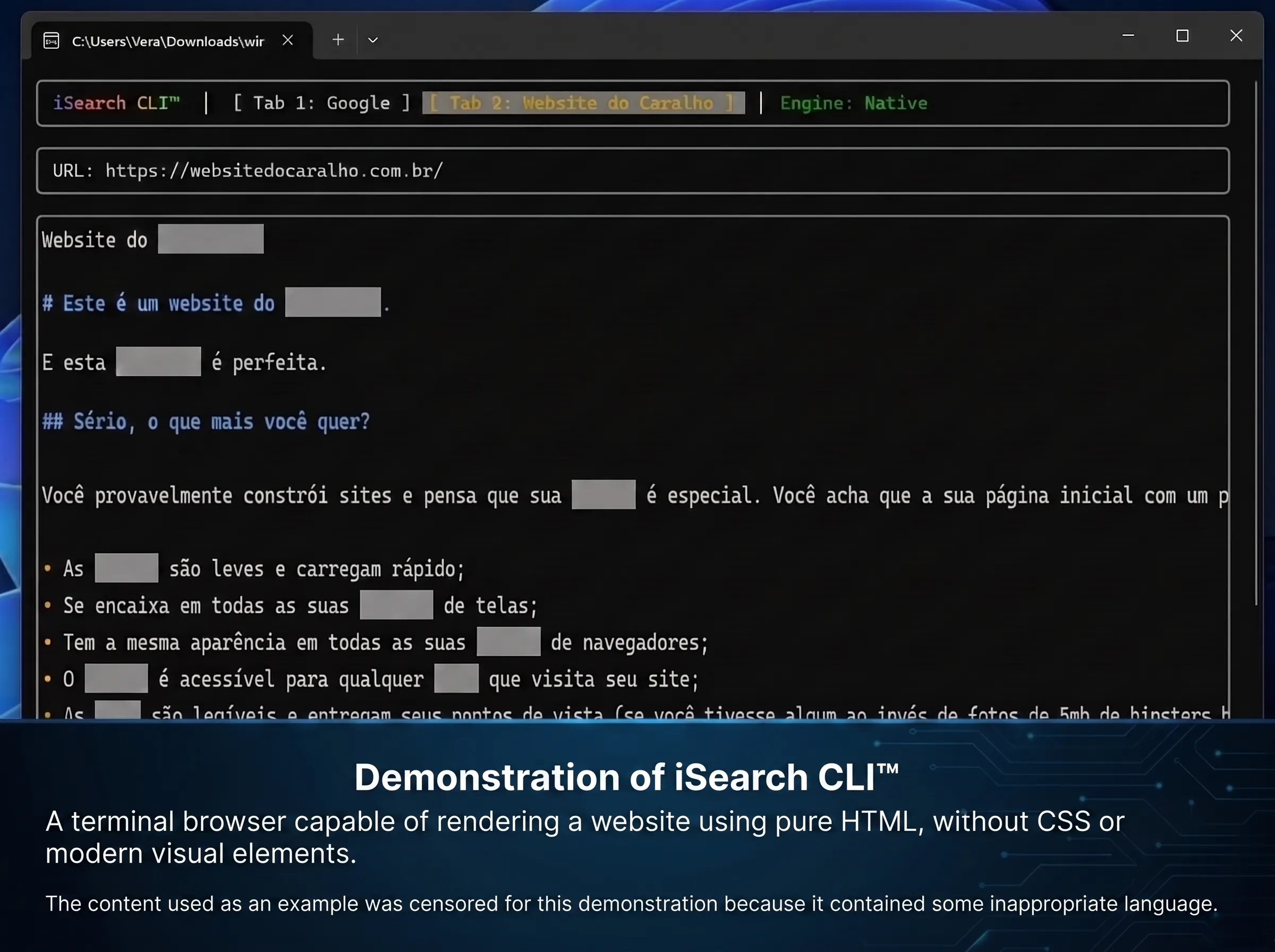Click bullet 'é acessível para qualquer'
This screenshot has height=952, width=1275.
tap(372, 679)
